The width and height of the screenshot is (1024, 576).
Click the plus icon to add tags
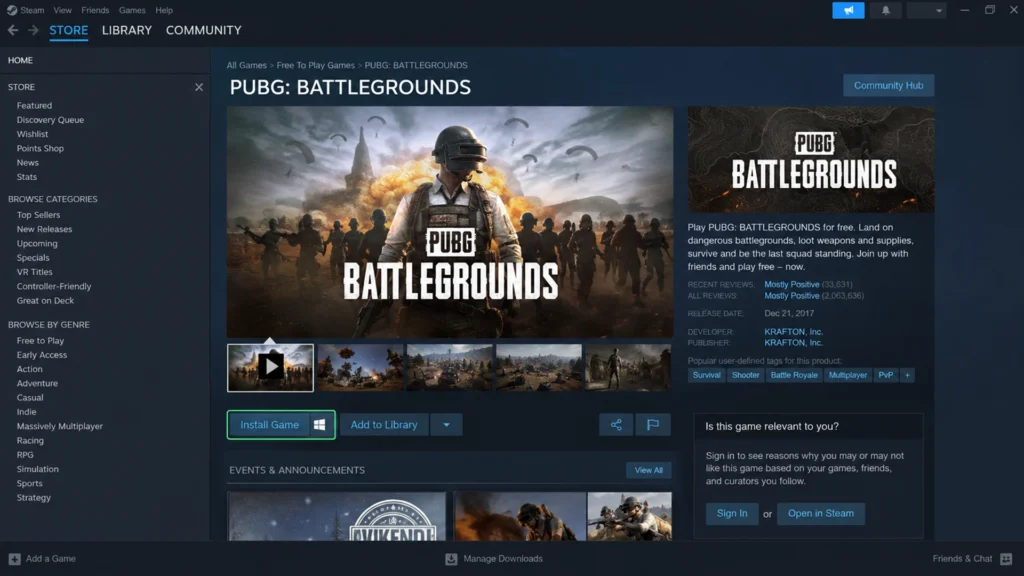point(907,375)
